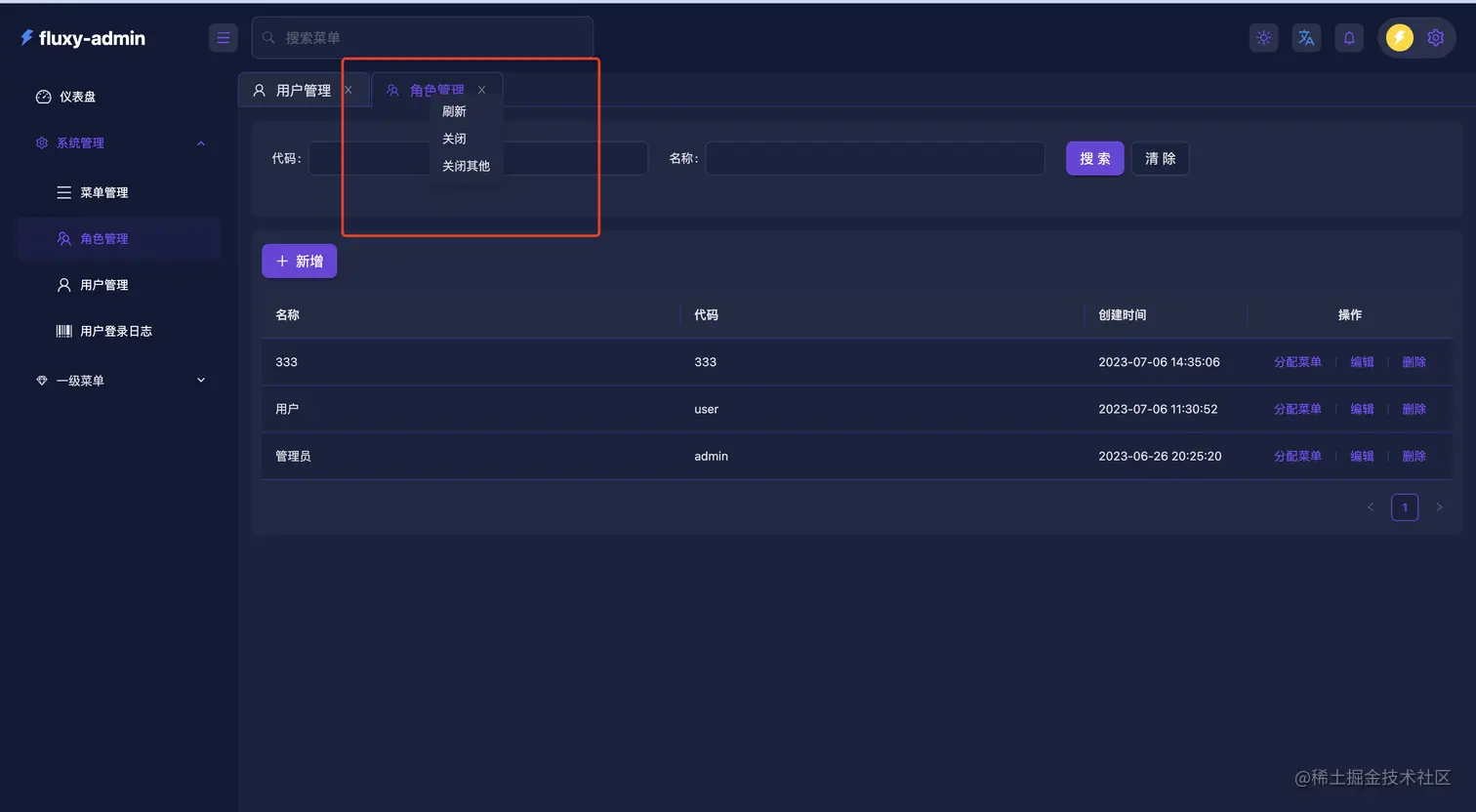Screen dimensions: 1476x812
Task: Click the 2023-07-06 11:30:52 timestamp
Action: point(1158,409)
